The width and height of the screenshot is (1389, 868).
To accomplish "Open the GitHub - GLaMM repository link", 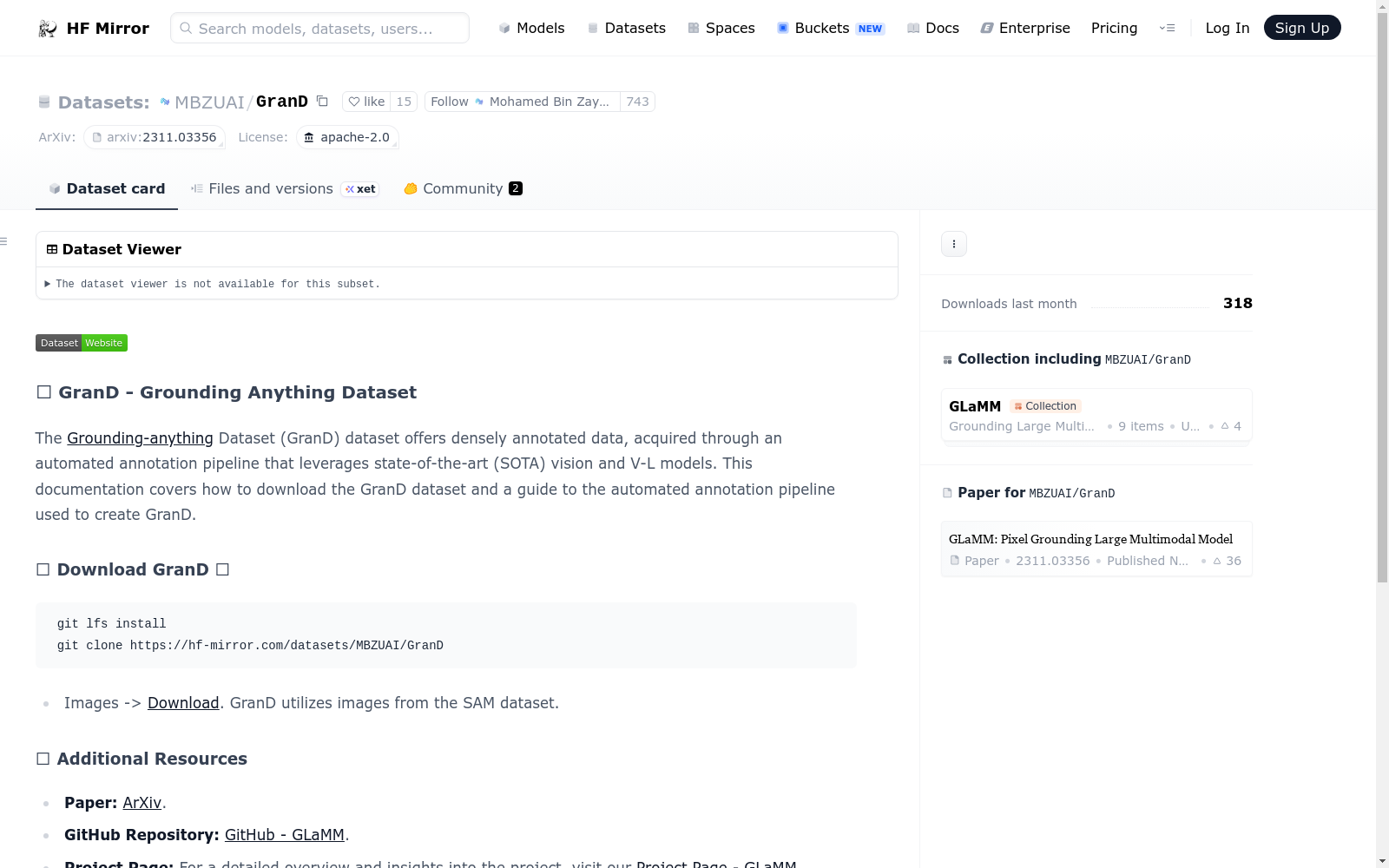I will point(285,835).
